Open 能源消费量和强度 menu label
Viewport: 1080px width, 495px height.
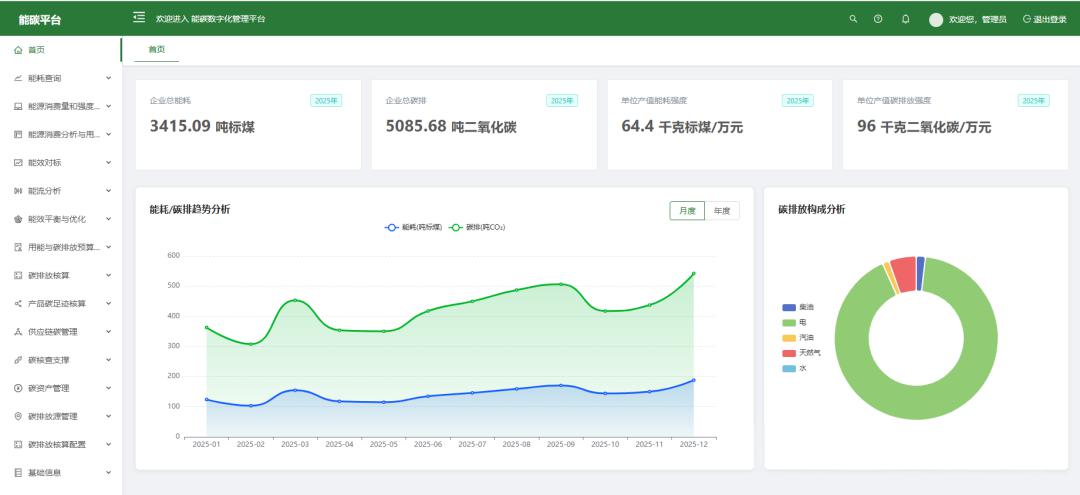(64, 107)
